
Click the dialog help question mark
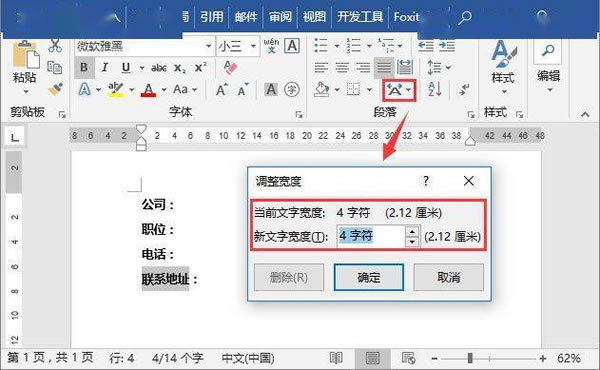pos(426,181)
